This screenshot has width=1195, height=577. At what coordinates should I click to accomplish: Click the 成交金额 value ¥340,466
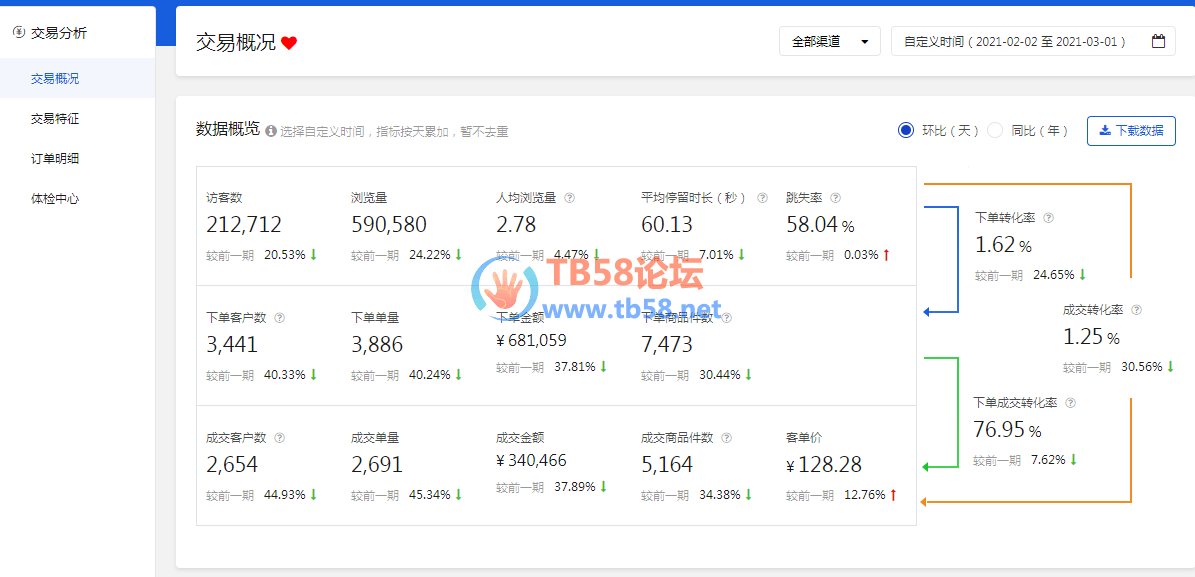pyautogui.click(x=531, y=461)
